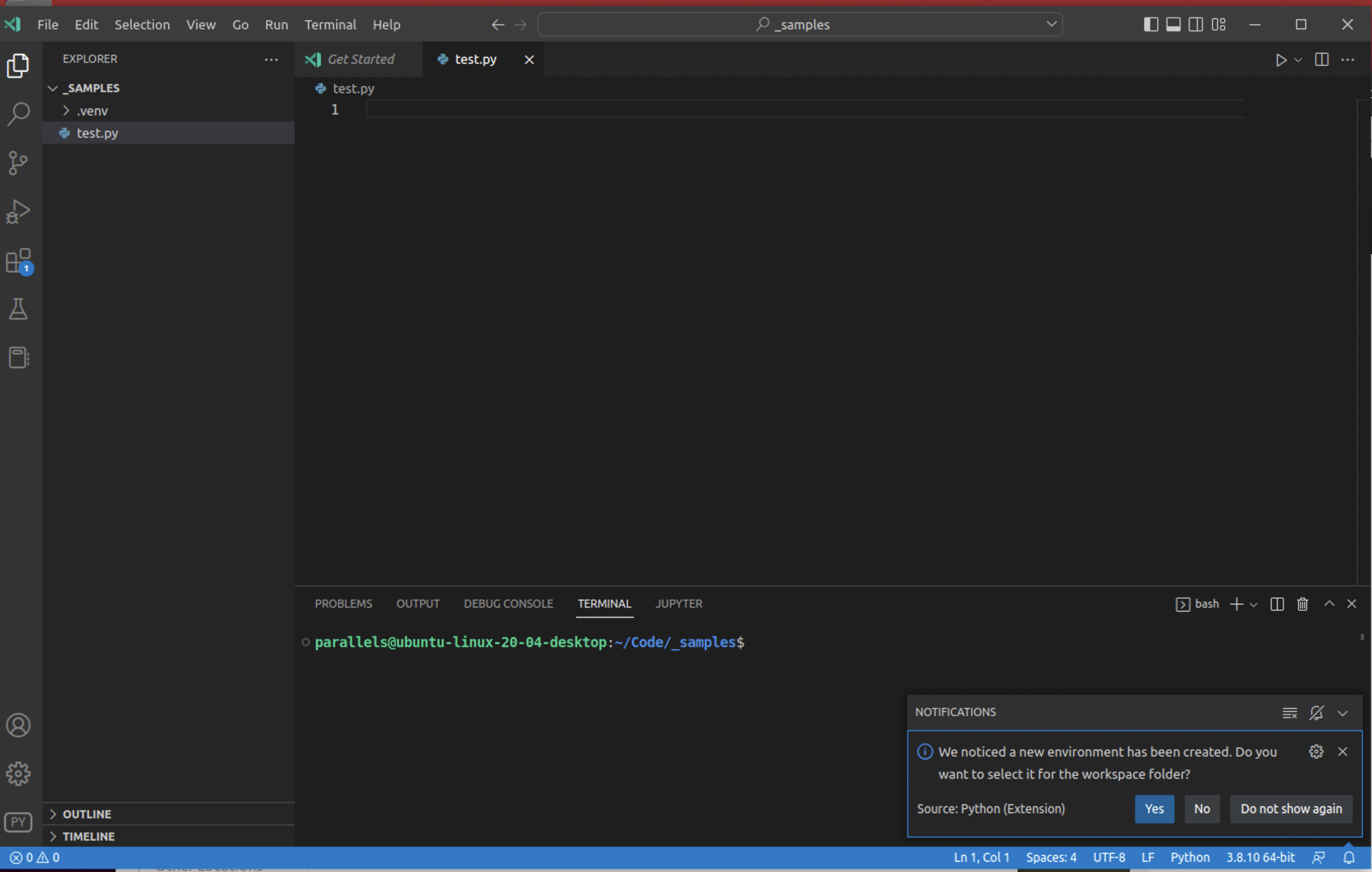
Task: Open feedback icon in status bar
Action: pyautogui.click(x=1318, y=858)
